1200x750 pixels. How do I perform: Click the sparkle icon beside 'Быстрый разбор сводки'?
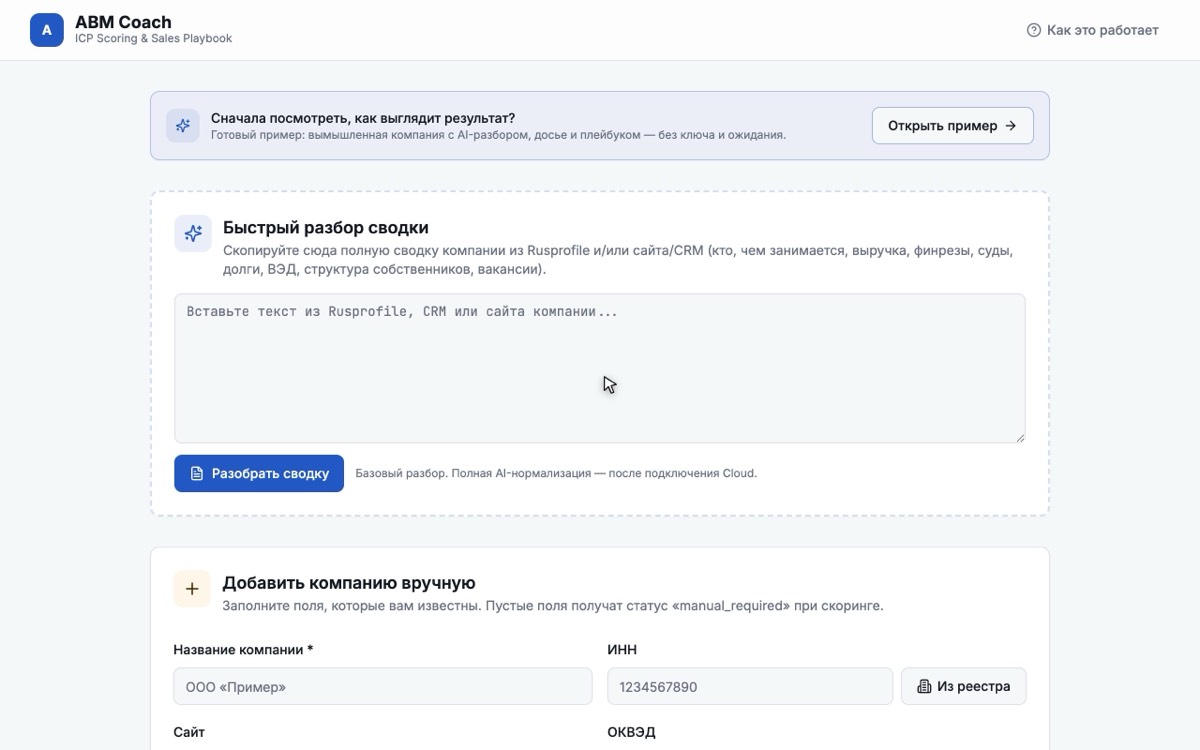[193, 233]
